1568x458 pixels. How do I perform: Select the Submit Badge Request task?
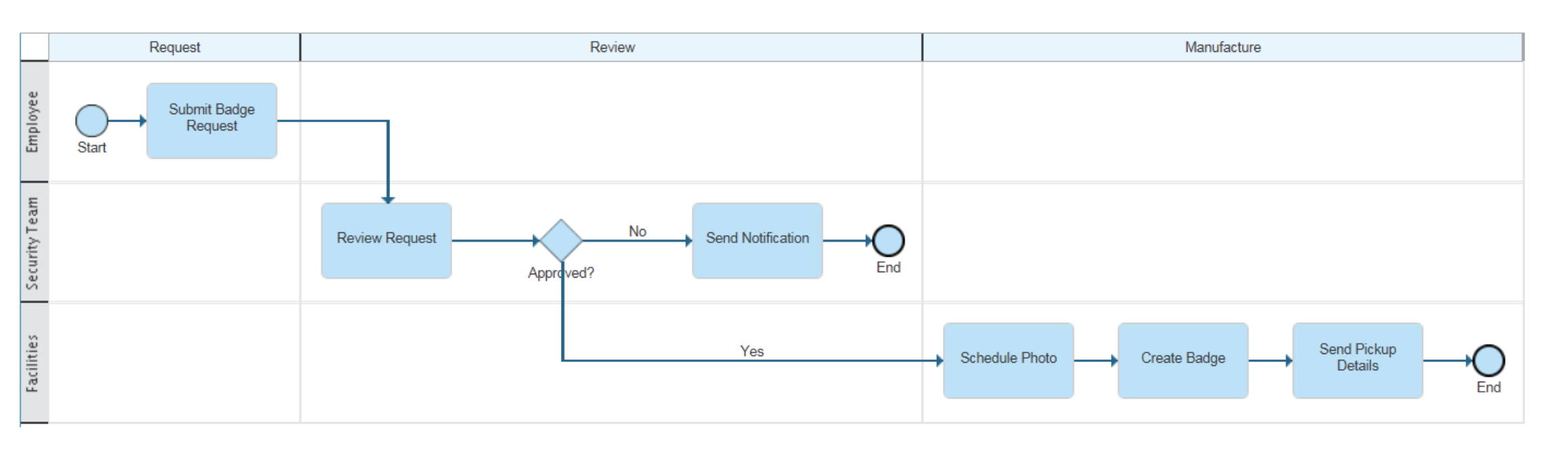pyautogui.click(x=212, y=121)
